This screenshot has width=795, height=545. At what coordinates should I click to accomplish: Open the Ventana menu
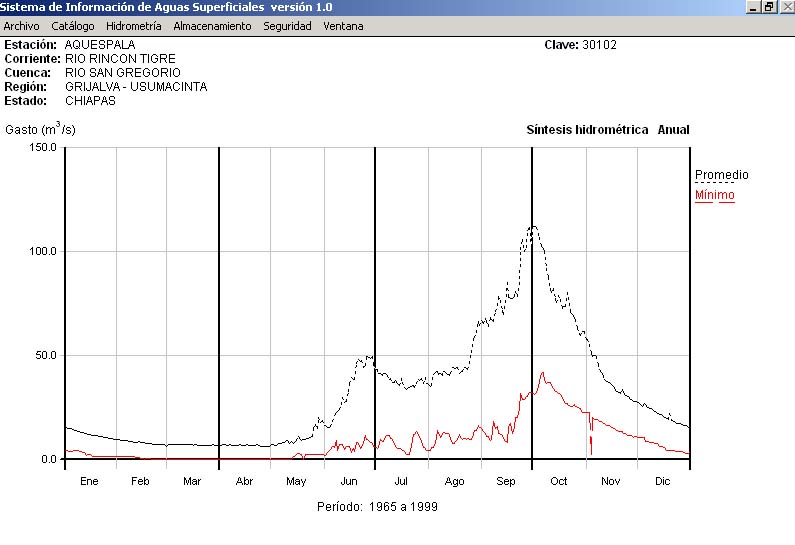pyautogui.click(x=343, y=26)
